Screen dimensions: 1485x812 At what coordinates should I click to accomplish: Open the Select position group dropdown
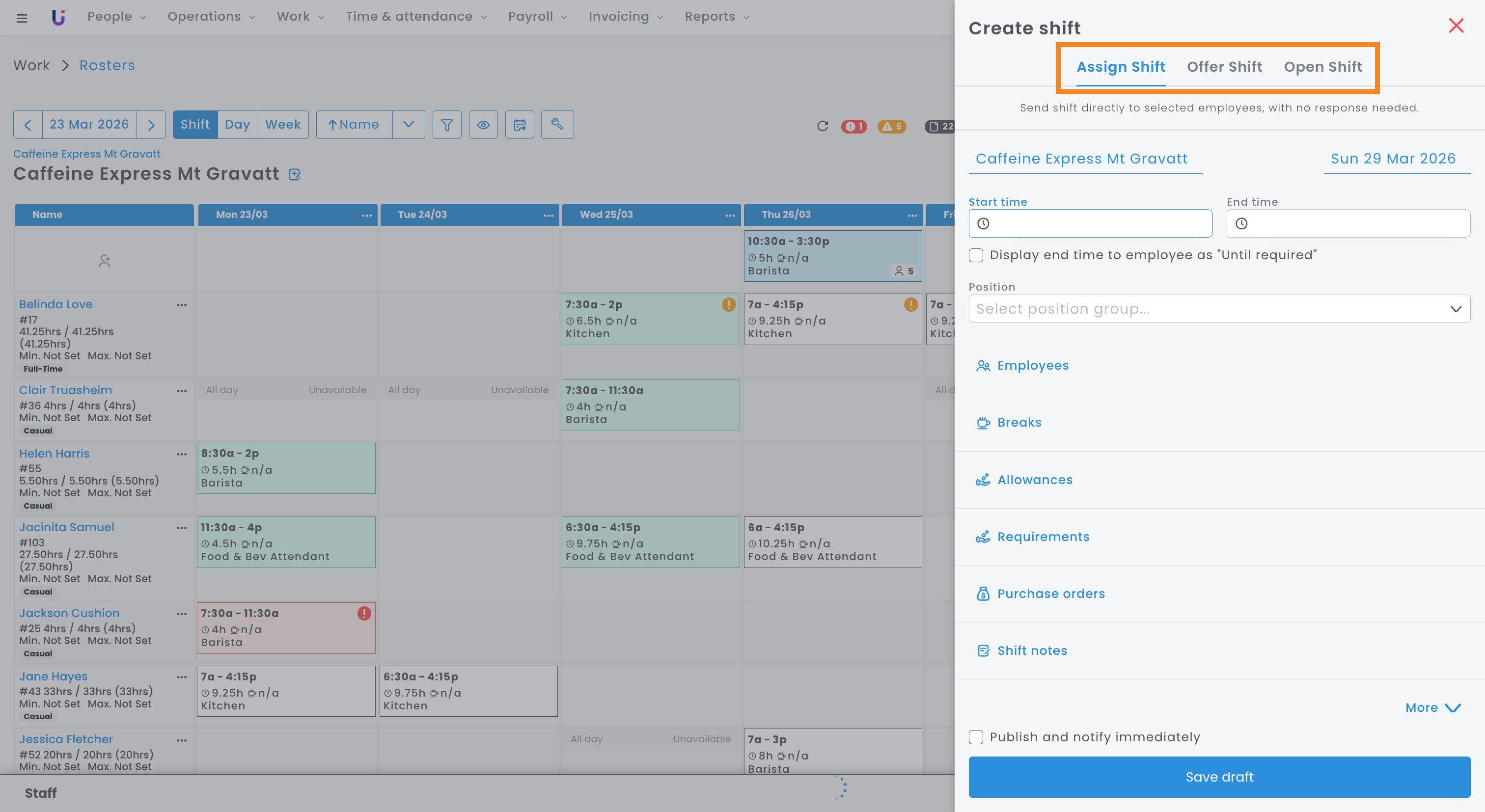(x=1219, y=309)
